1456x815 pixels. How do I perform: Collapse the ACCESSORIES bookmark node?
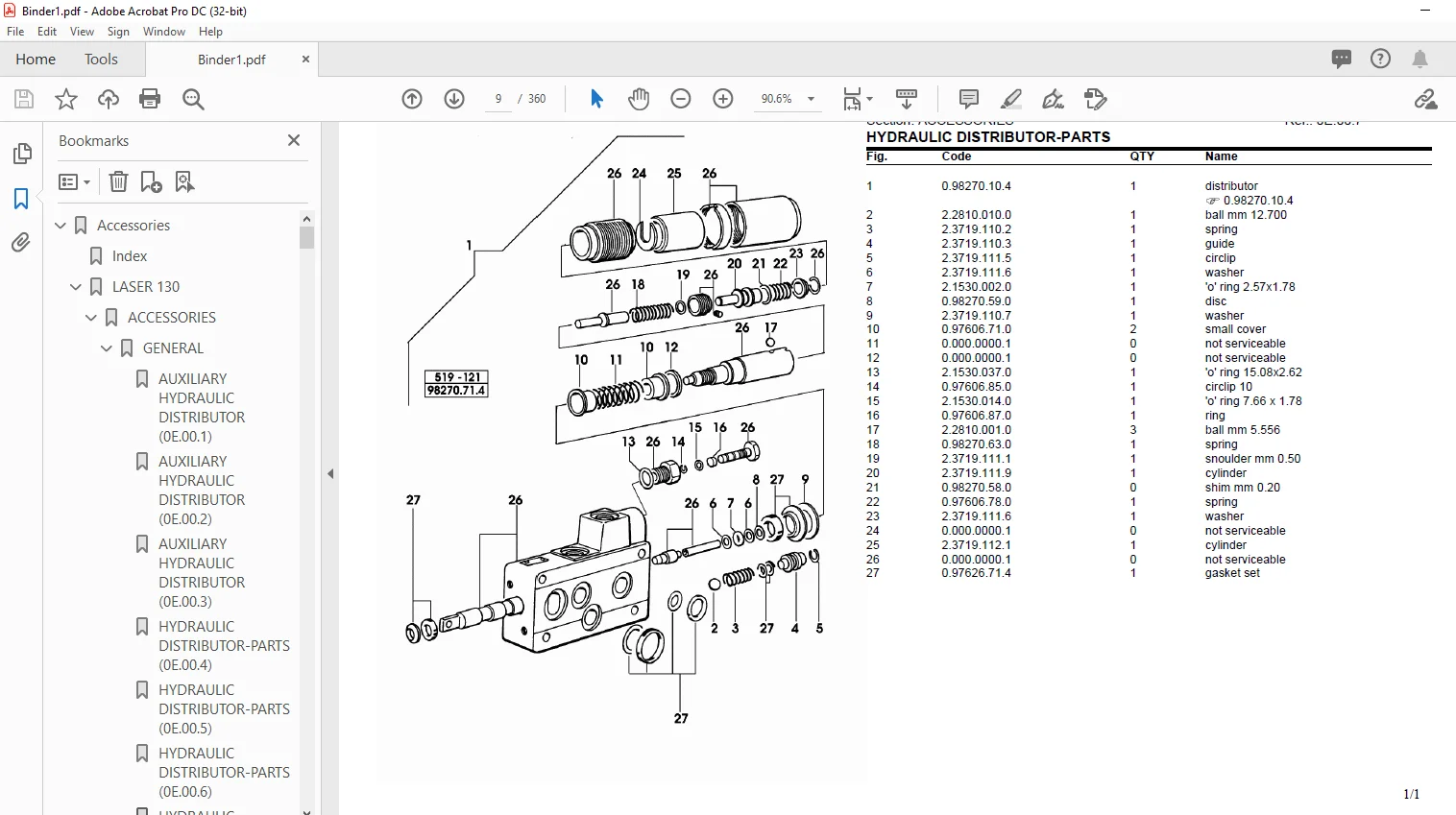(91, 318)
